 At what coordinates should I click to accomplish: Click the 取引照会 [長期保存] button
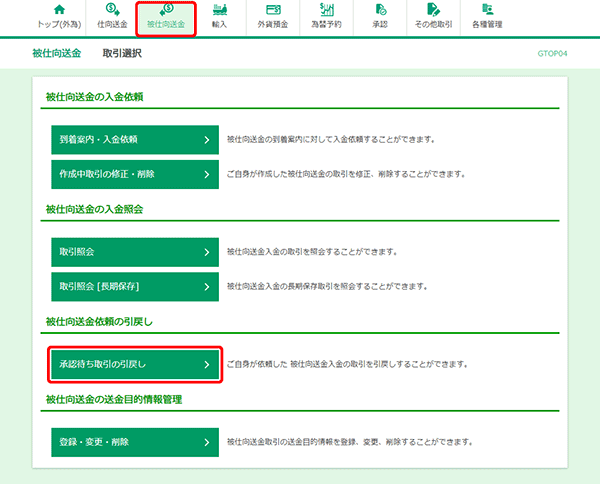click(135, 287)
